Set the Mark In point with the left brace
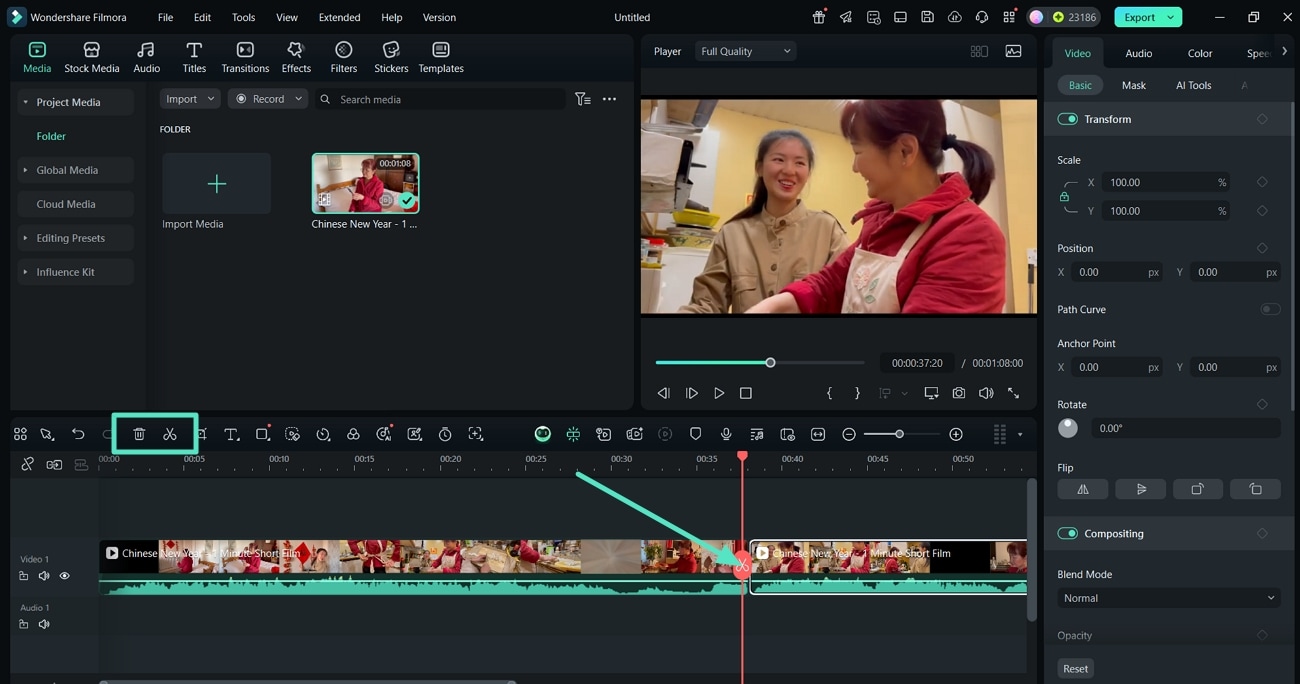Viewport: 1300px width, 684px height. 829,393
